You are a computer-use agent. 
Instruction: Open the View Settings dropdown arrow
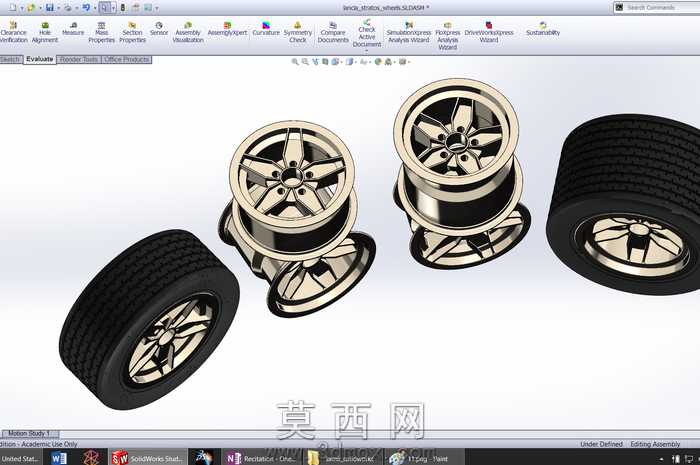pos(408,62)
